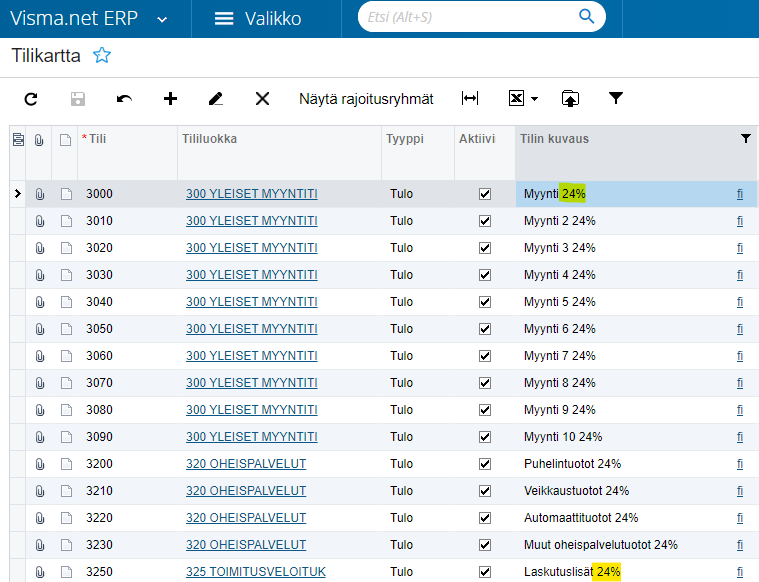Click Näytä rajoitusryhmät button
The height and width of the screenshot is (582, 759).
coord(366,99)
